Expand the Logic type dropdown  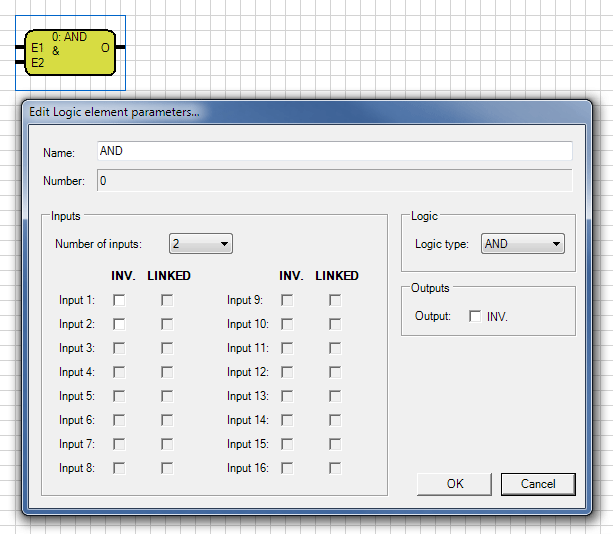pos(523,244)
